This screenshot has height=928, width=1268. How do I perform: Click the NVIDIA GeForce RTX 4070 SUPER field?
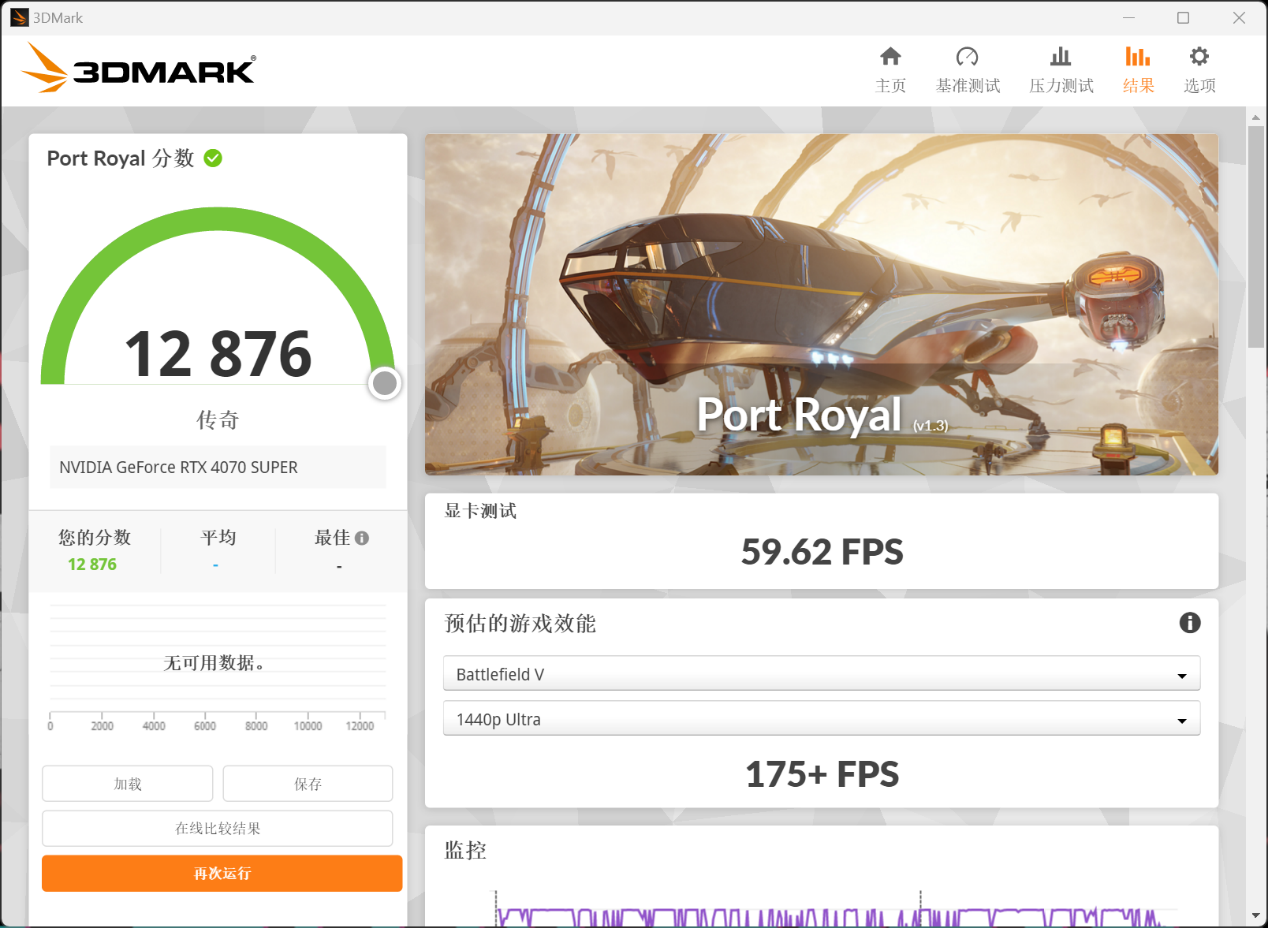coord(218,467)
